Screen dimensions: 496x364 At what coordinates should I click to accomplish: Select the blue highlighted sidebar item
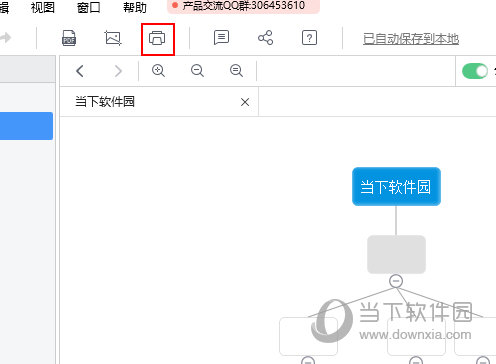(x=26, y=126)
